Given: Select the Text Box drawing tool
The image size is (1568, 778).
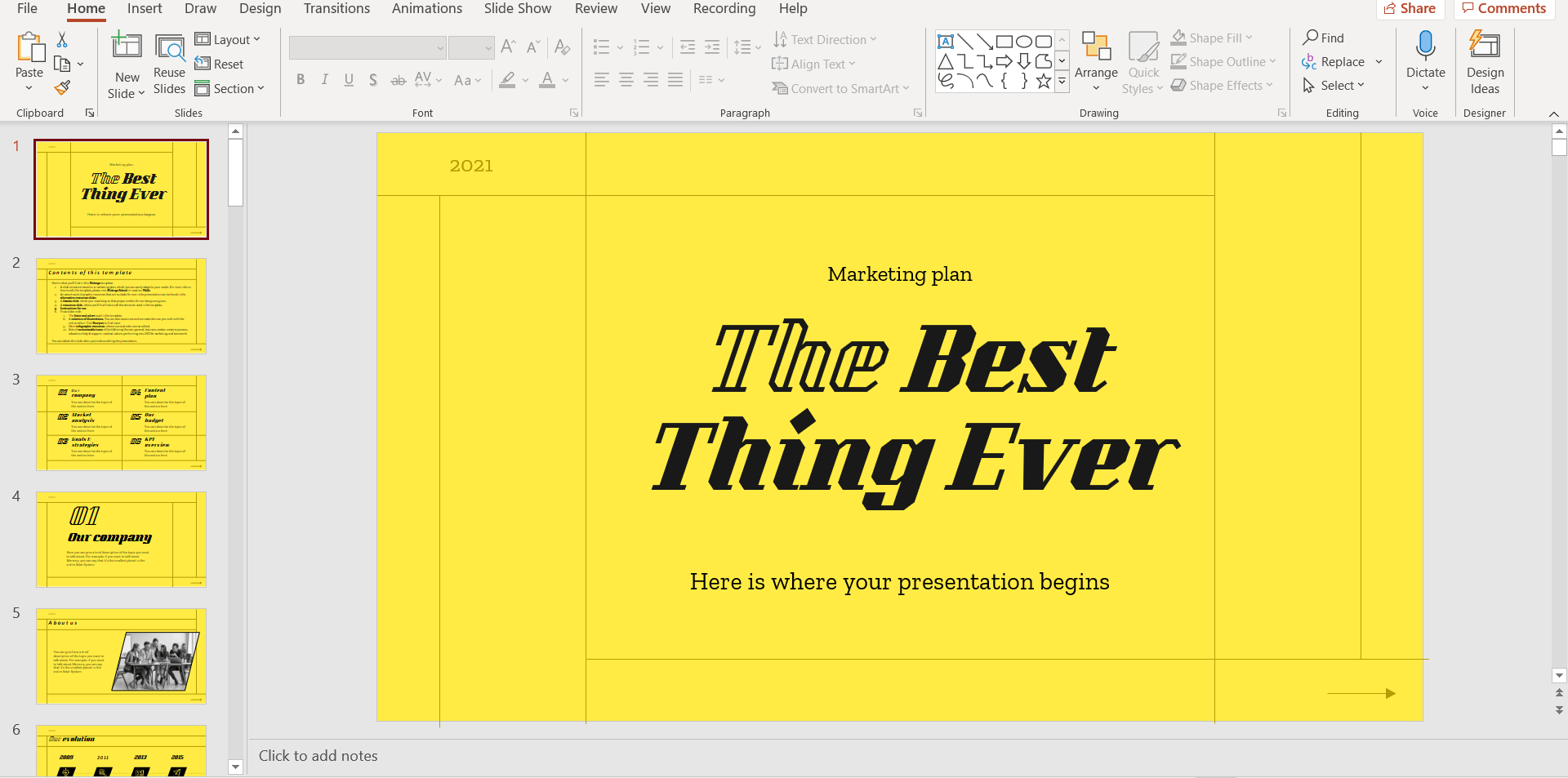Looking at the screenshot, I should (946, 40).
